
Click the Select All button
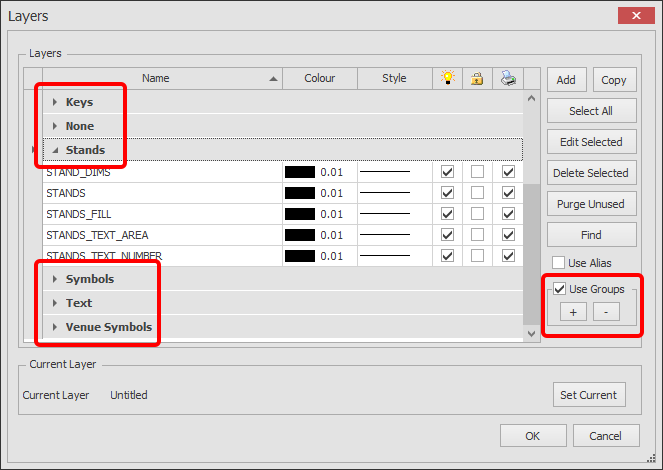(592, 111)
